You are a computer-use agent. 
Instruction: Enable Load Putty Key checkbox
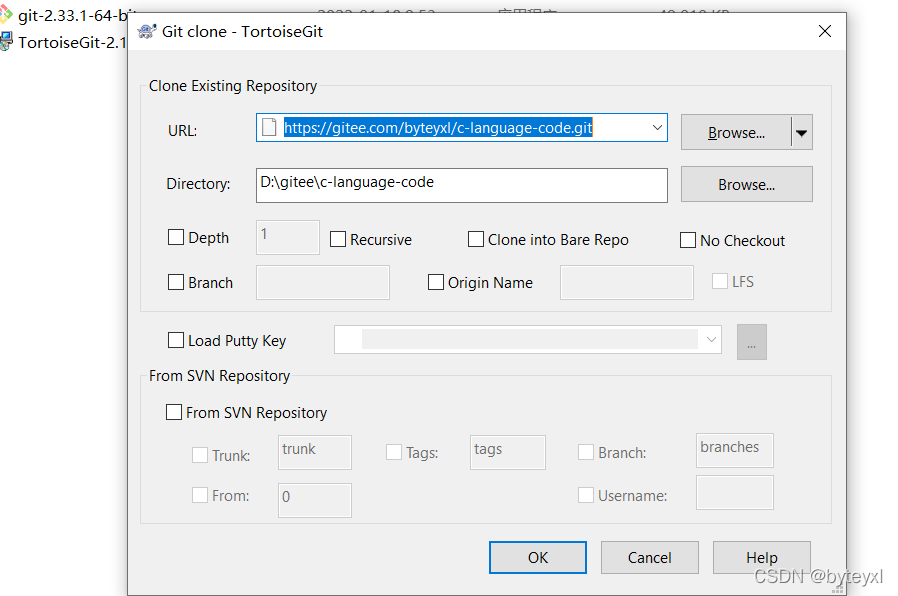[176, 340]
